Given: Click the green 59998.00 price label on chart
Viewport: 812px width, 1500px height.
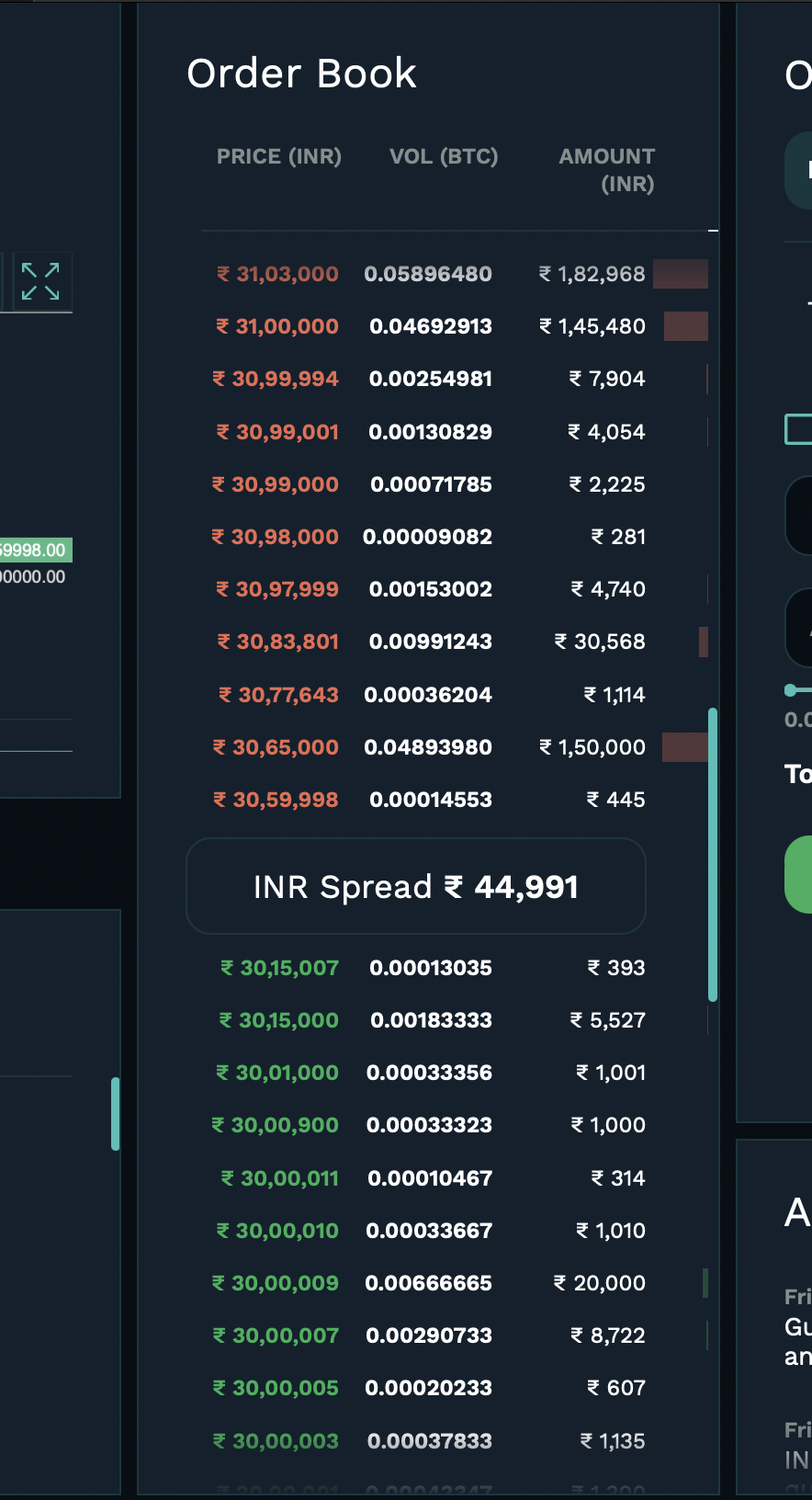Looking at the screenshot, I should (35, 550).
